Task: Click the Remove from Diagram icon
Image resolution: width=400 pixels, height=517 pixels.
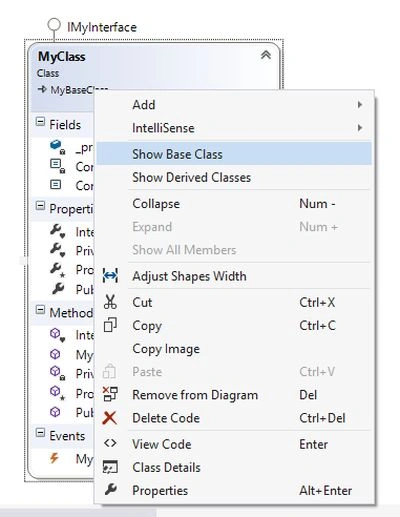Action: click(110, 394)
